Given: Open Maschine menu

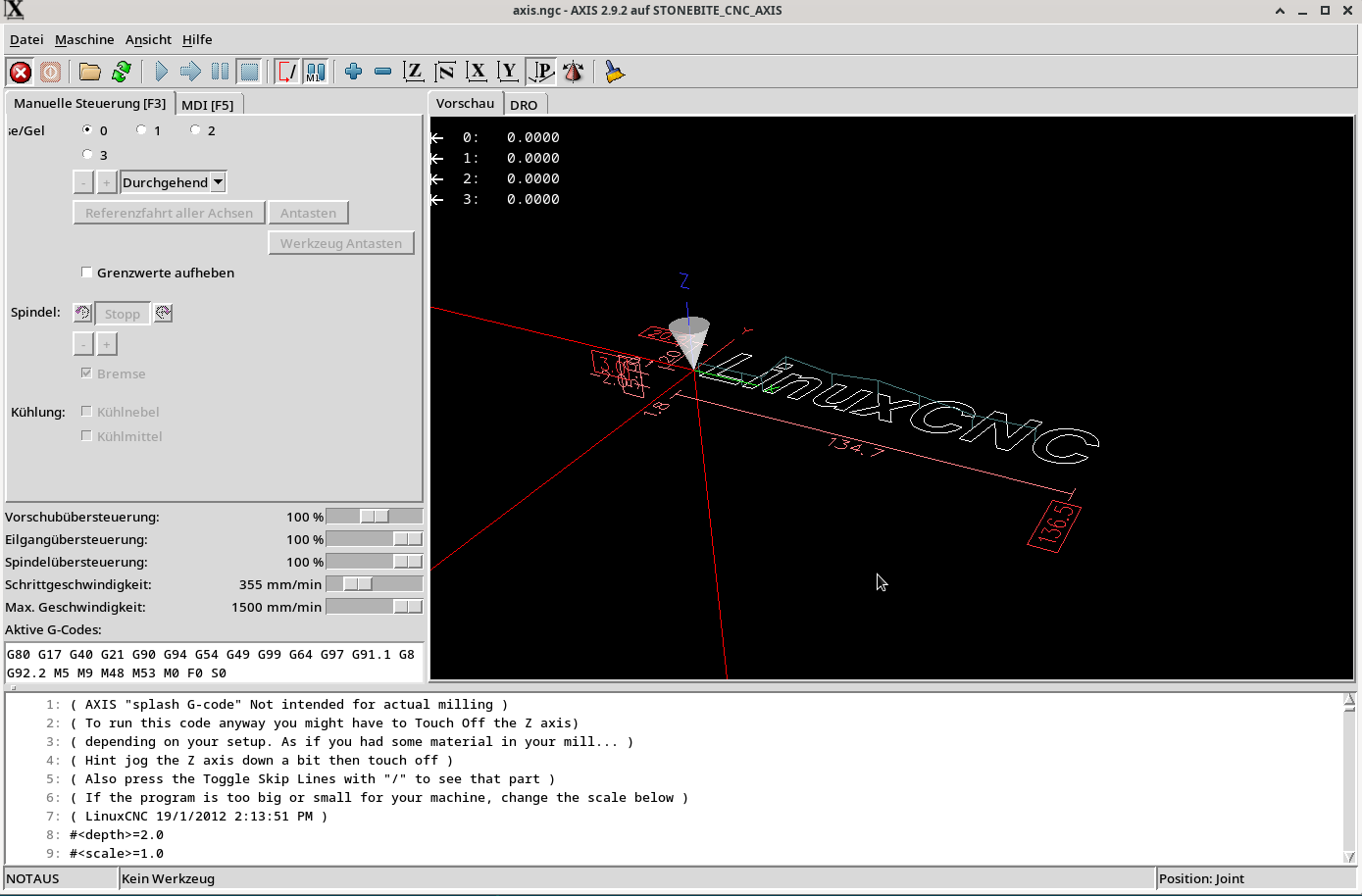Looking at the screenshot, I should [84, 39].
